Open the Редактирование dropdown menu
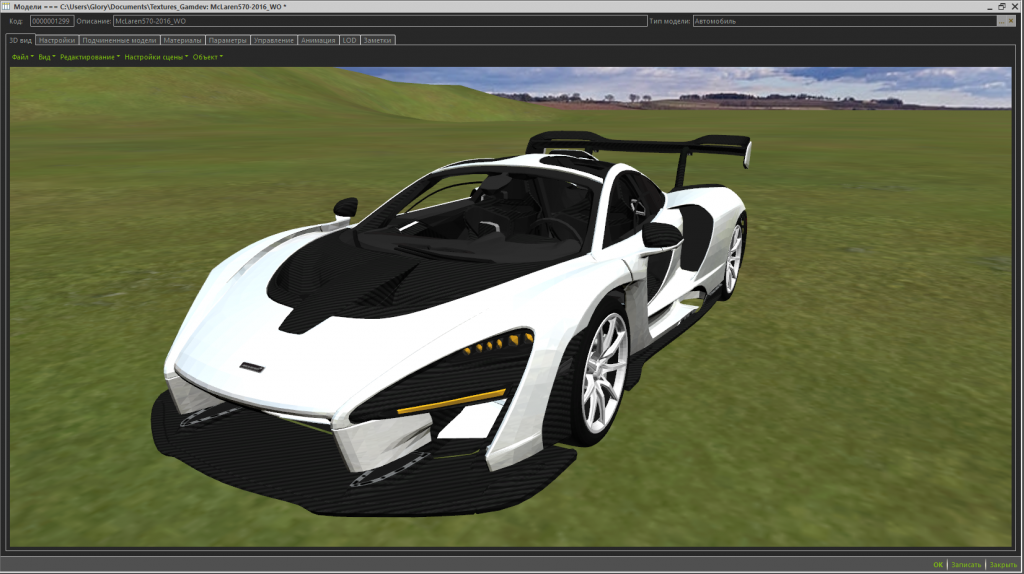The height and width of the screenshot is (574, 1024). (89, 57)
